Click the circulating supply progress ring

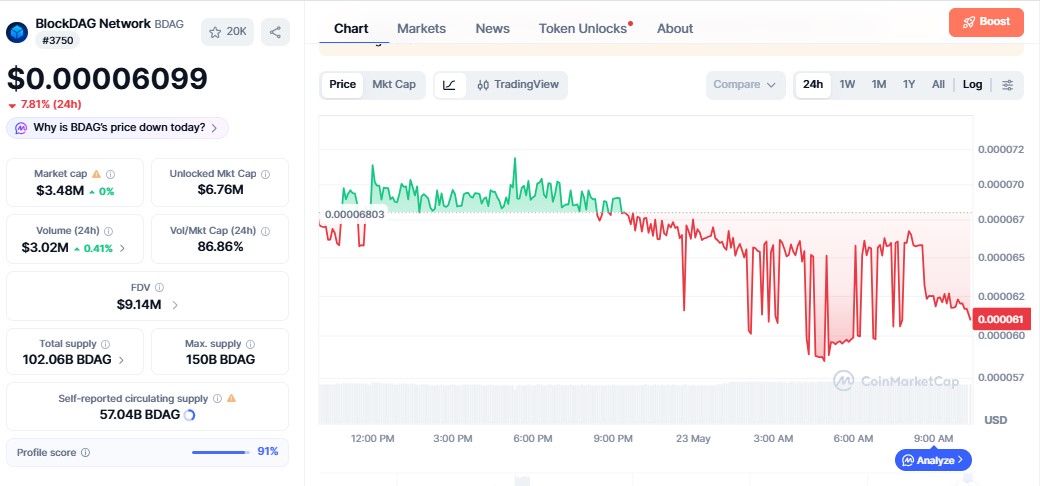coord(189,415)
